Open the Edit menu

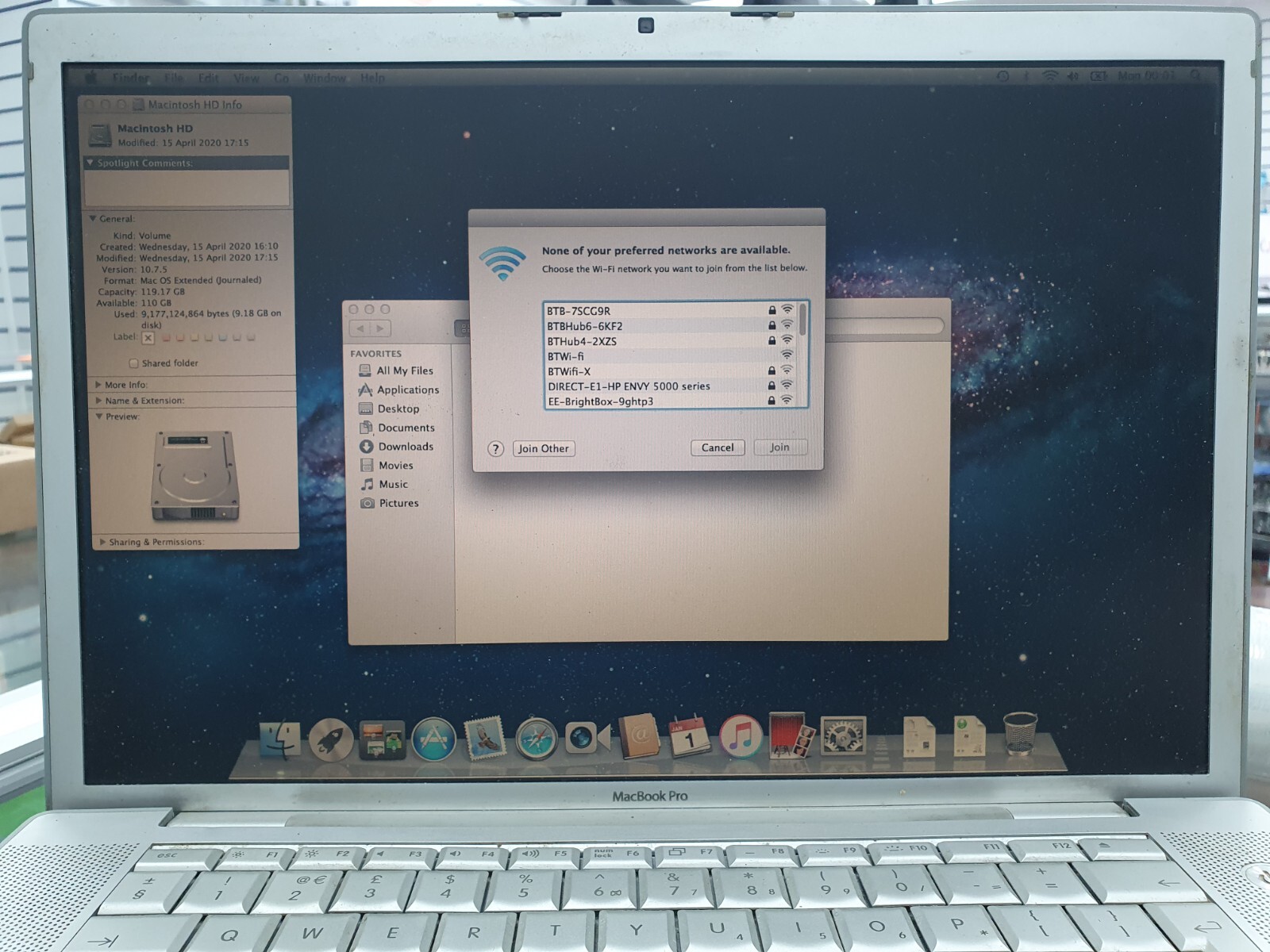[208, 78]
